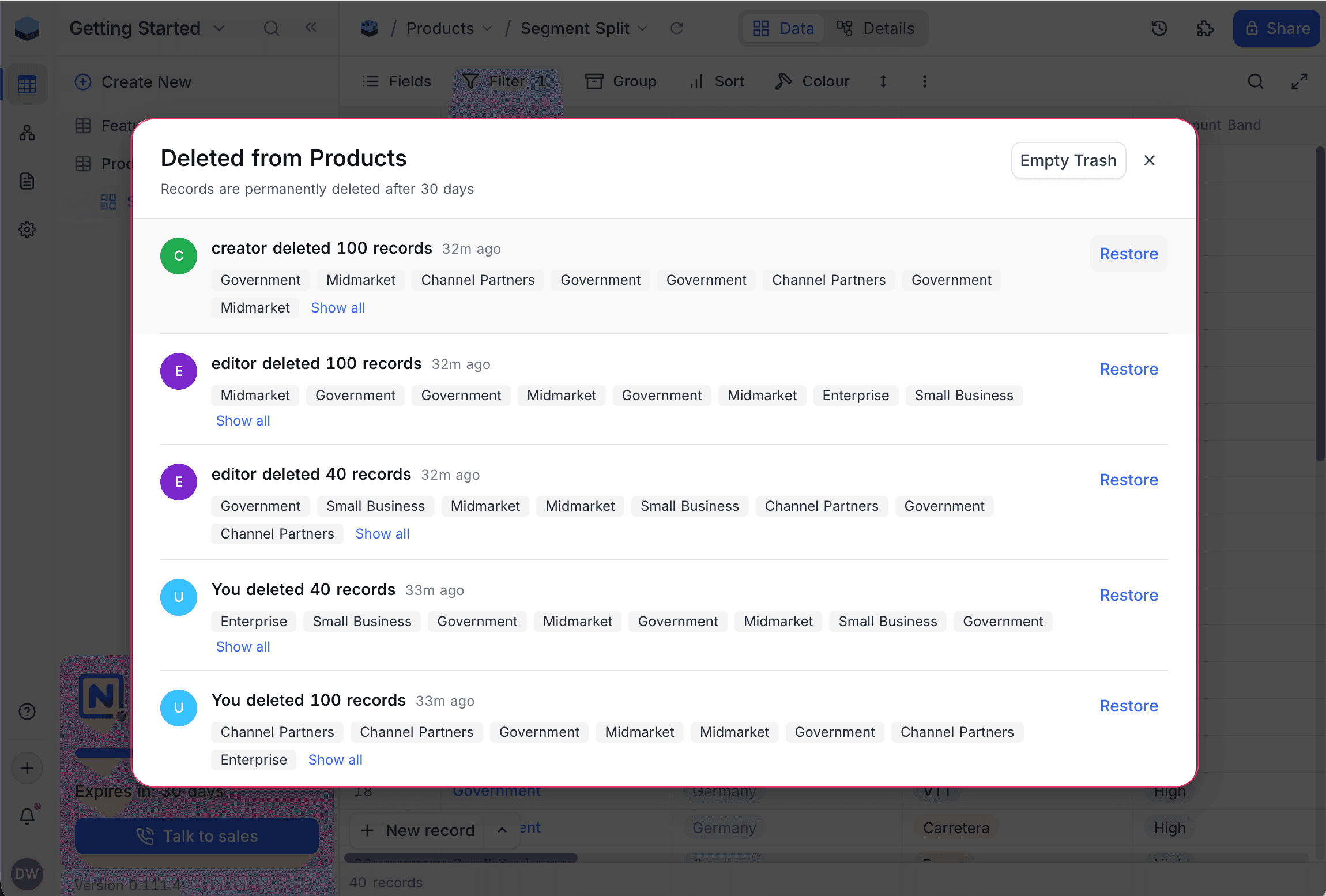Open the settings gear in sidebar
Screen dimensions: 1326x896
coord(27,229)
